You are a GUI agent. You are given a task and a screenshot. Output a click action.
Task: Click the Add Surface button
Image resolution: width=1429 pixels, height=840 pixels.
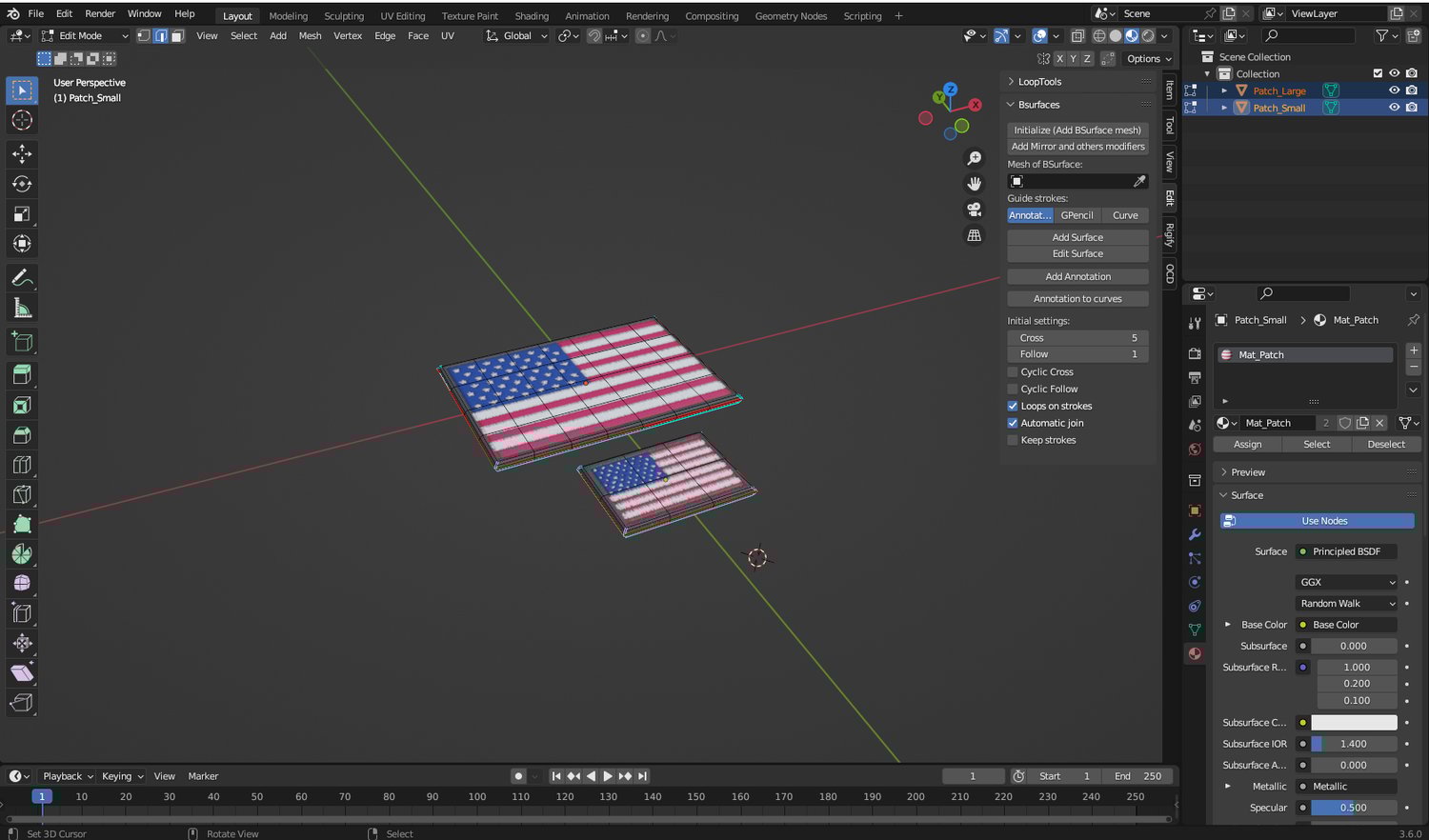coord(1077,237)
